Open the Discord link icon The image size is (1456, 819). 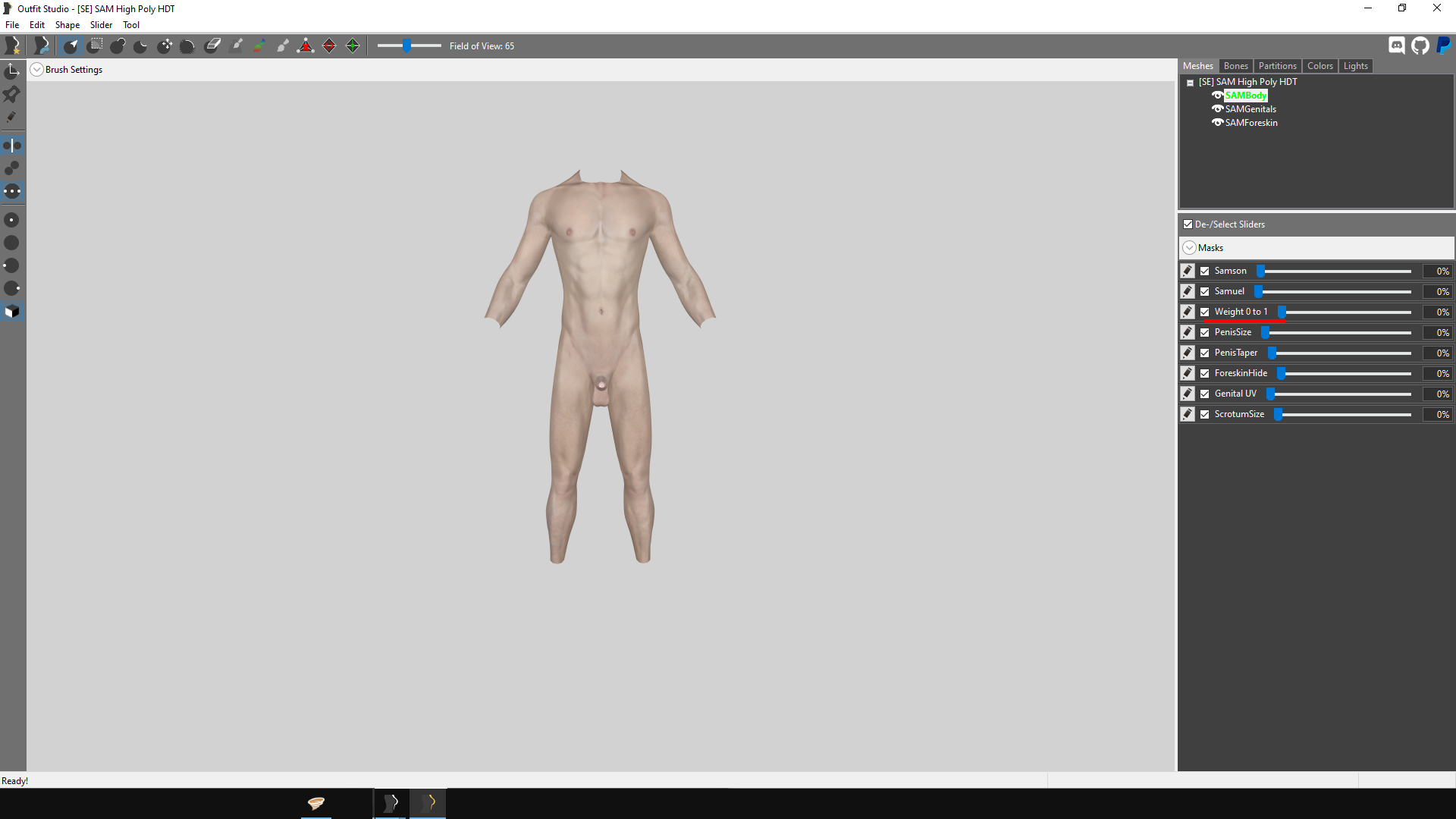tap(1396, 45)
